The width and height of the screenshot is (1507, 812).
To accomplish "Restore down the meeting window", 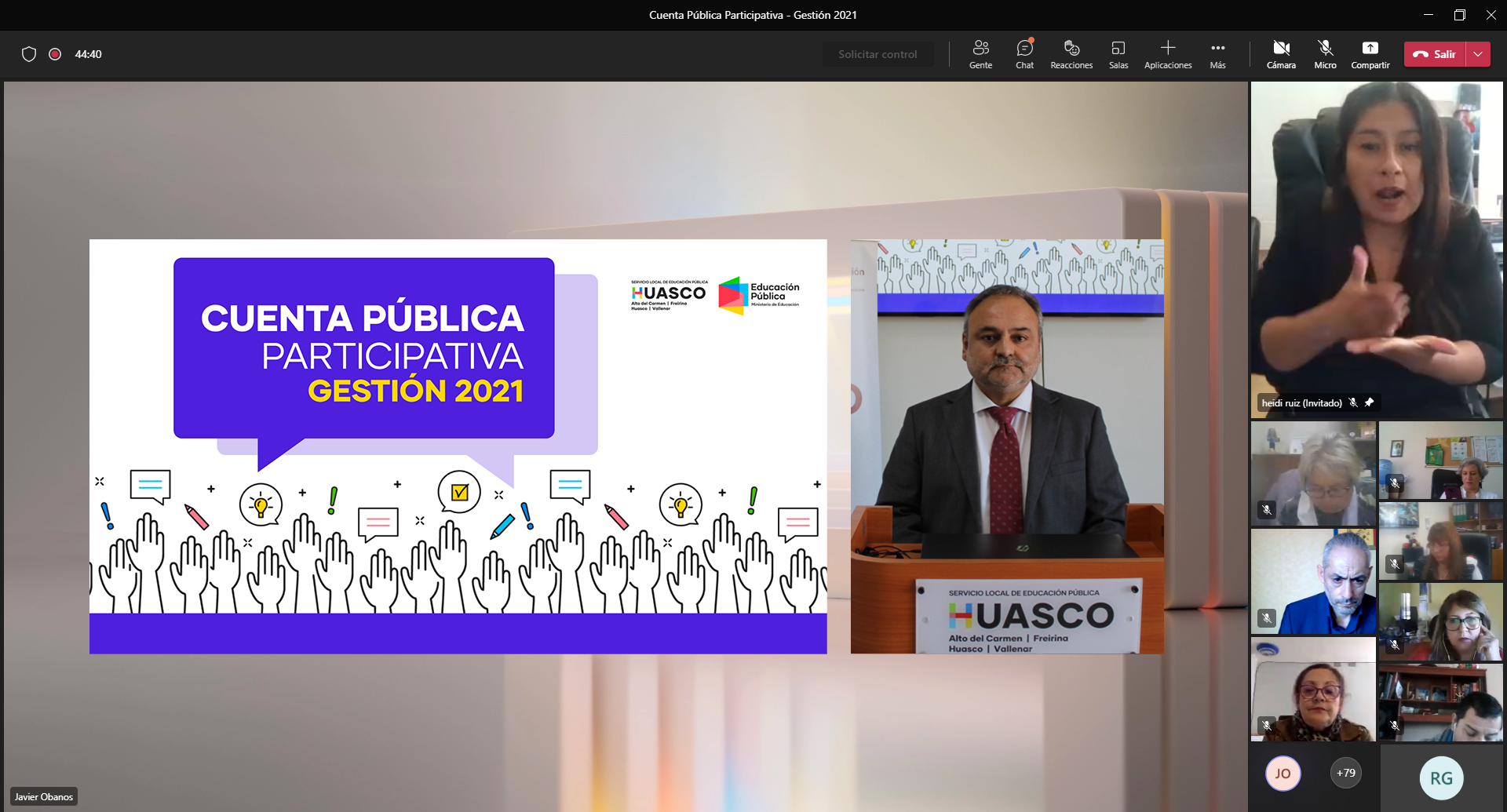I will pos(1459,15).
